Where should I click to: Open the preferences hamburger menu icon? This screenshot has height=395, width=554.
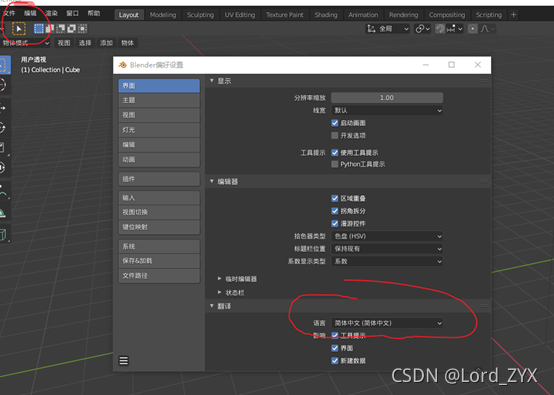[124, 360]
